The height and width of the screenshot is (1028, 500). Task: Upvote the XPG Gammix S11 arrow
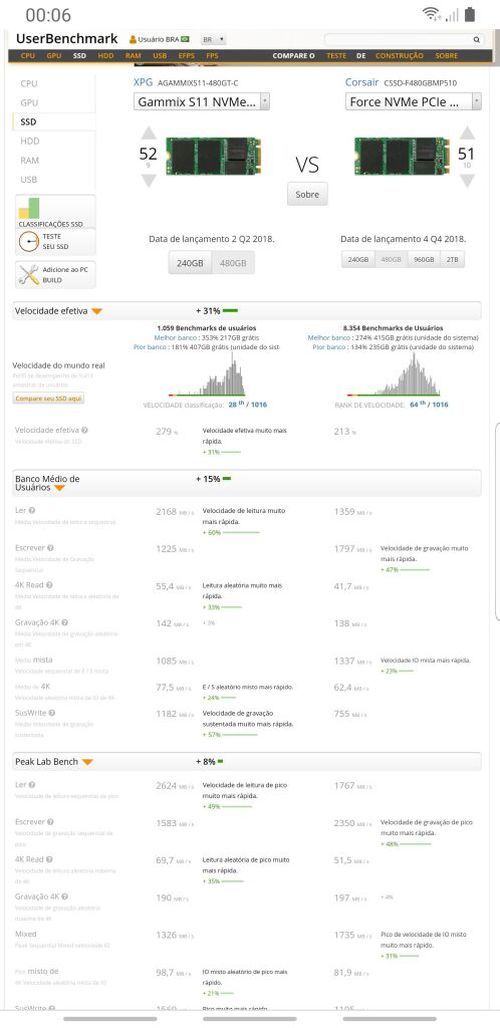click(149, 133)
